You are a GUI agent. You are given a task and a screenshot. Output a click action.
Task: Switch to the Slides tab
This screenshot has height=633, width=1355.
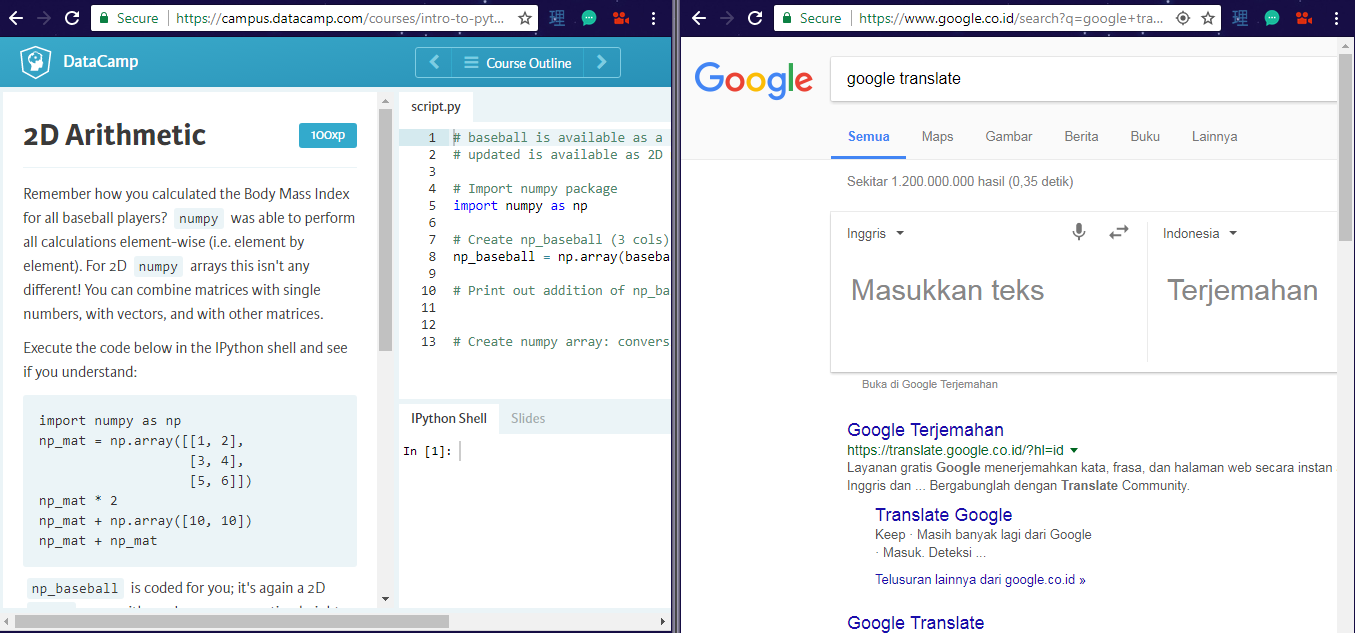coord(528,418)
